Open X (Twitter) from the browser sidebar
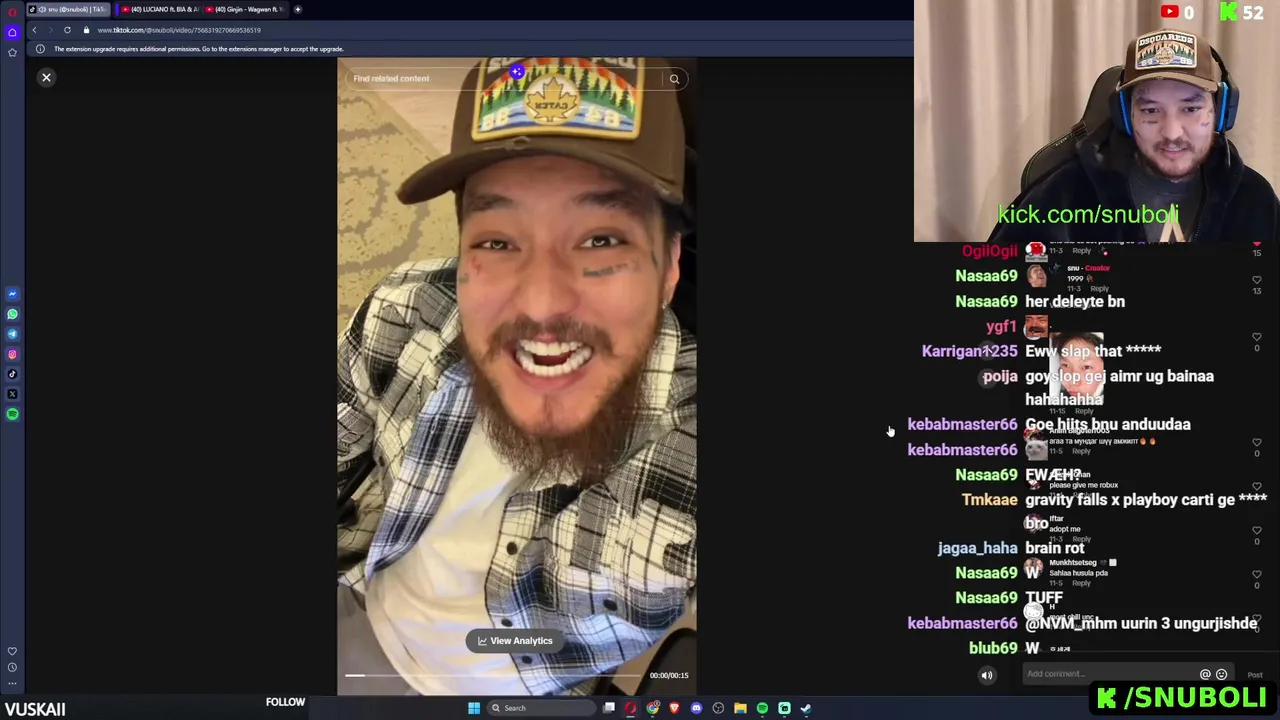 [12, 394]
